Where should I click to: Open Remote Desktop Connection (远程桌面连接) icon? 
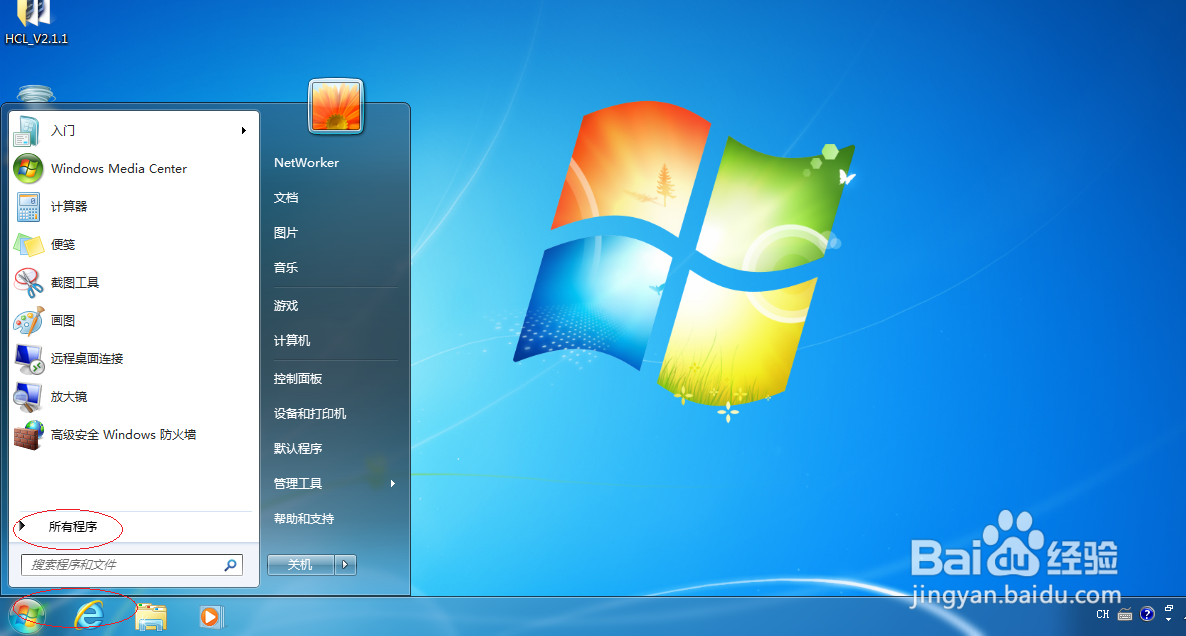pos(29,358)
